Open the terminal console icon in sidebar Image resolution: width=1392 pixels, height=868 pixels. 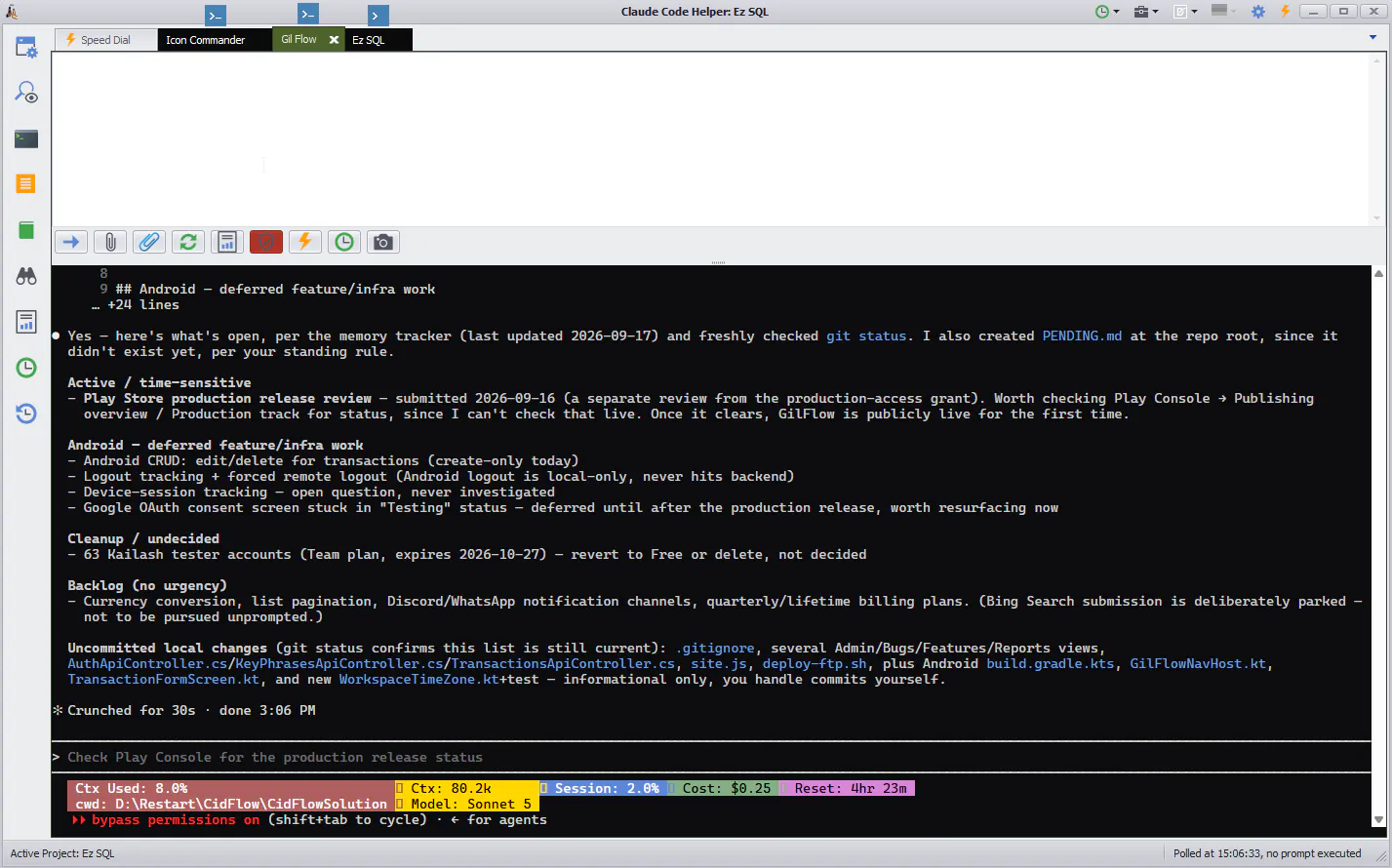26,138
